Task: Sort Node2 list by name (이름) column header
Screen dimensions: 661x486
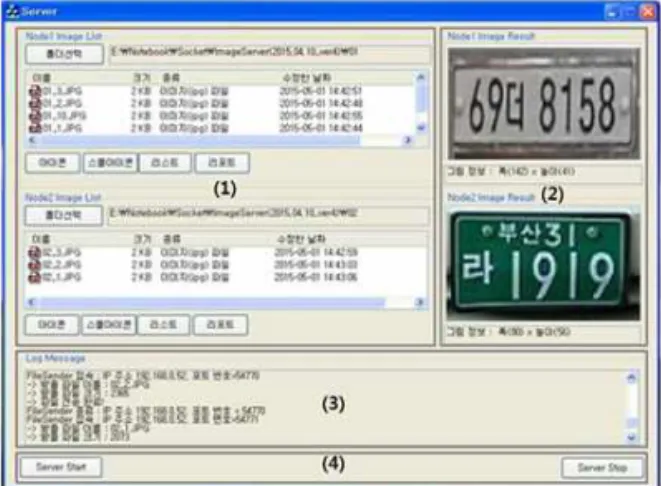Action: point(41,239)
